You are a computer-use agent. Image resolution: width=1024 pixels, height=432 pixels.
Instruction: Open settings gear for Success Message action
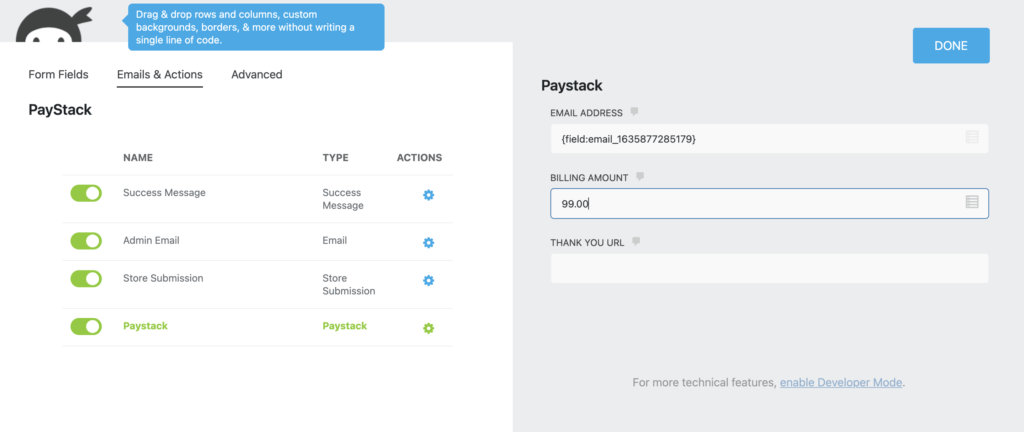(x=428, y=195)
